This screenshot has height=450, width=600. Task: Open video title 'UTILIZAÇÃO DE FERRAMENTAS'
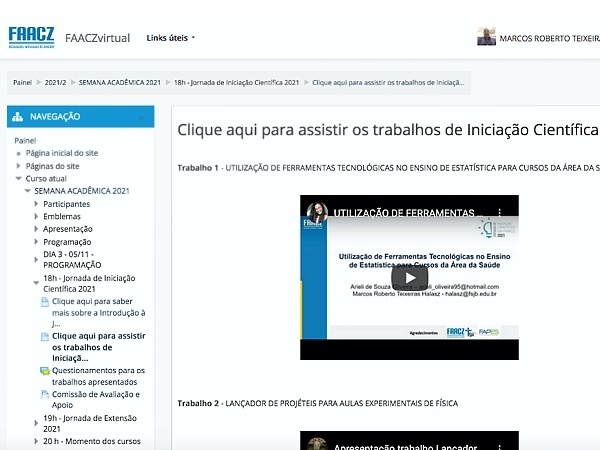pyautogui.click(x=408, y=213)
